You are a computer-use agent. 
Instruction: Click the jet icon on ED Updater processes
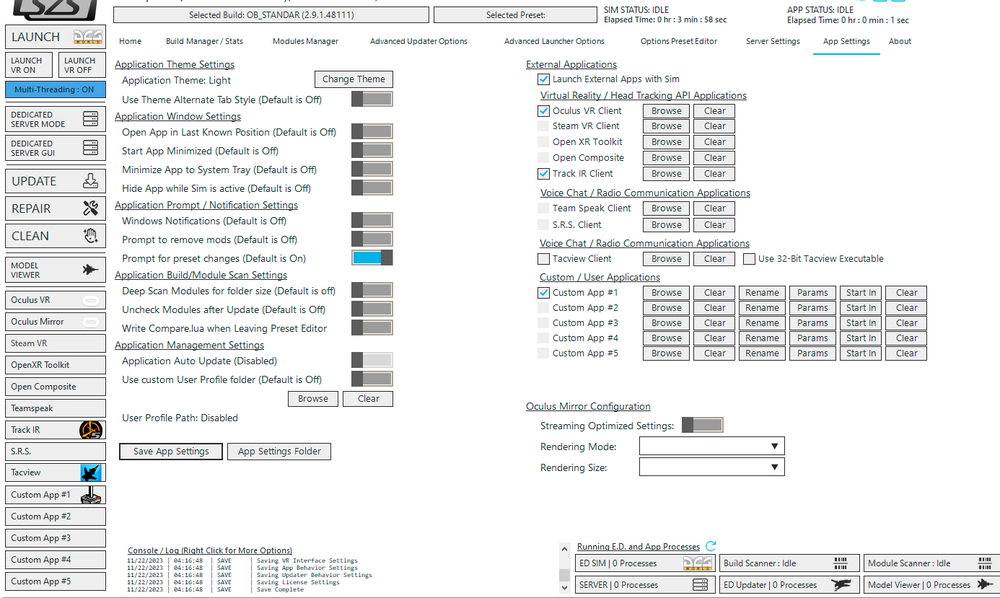pyautogui.click(x=841, y=585)
